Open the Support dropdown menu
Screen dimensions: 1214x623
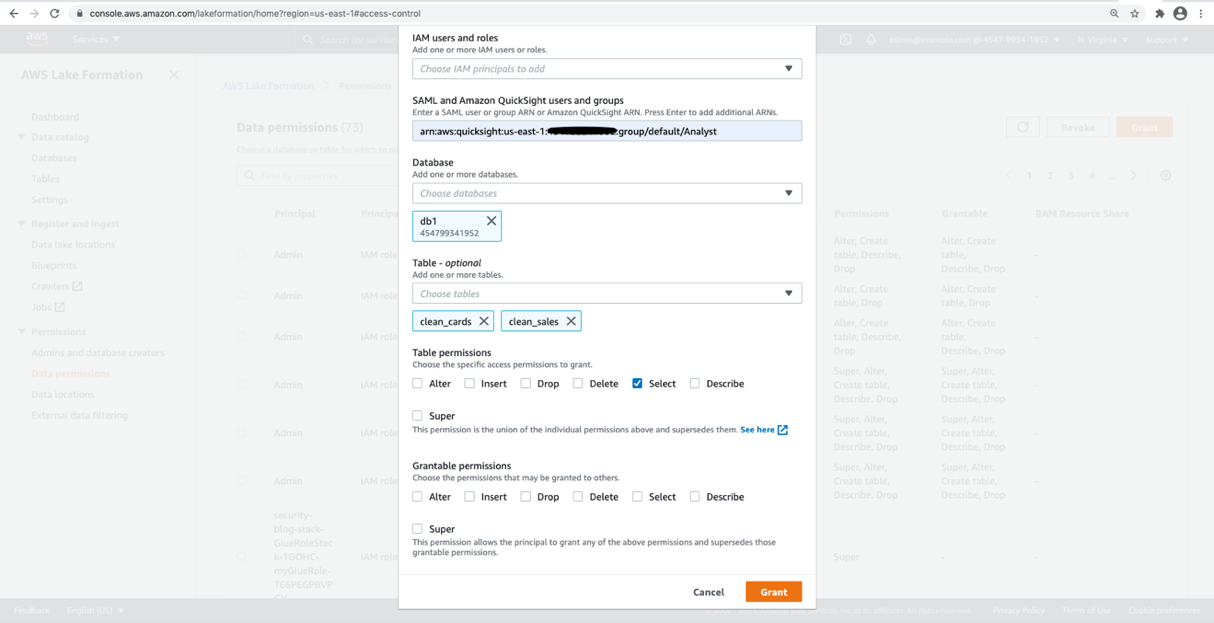tap(1167, 40)
